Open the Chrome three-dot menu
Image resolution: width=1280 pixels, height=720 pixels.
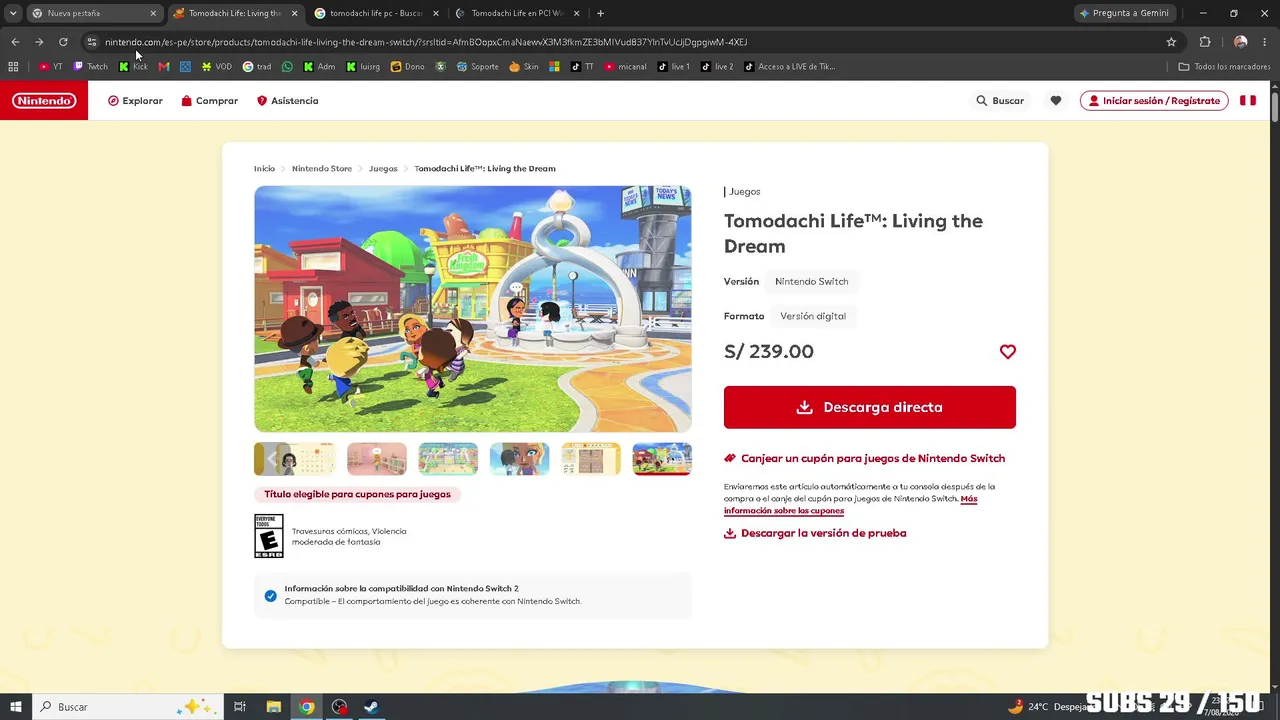(1265, 42)
